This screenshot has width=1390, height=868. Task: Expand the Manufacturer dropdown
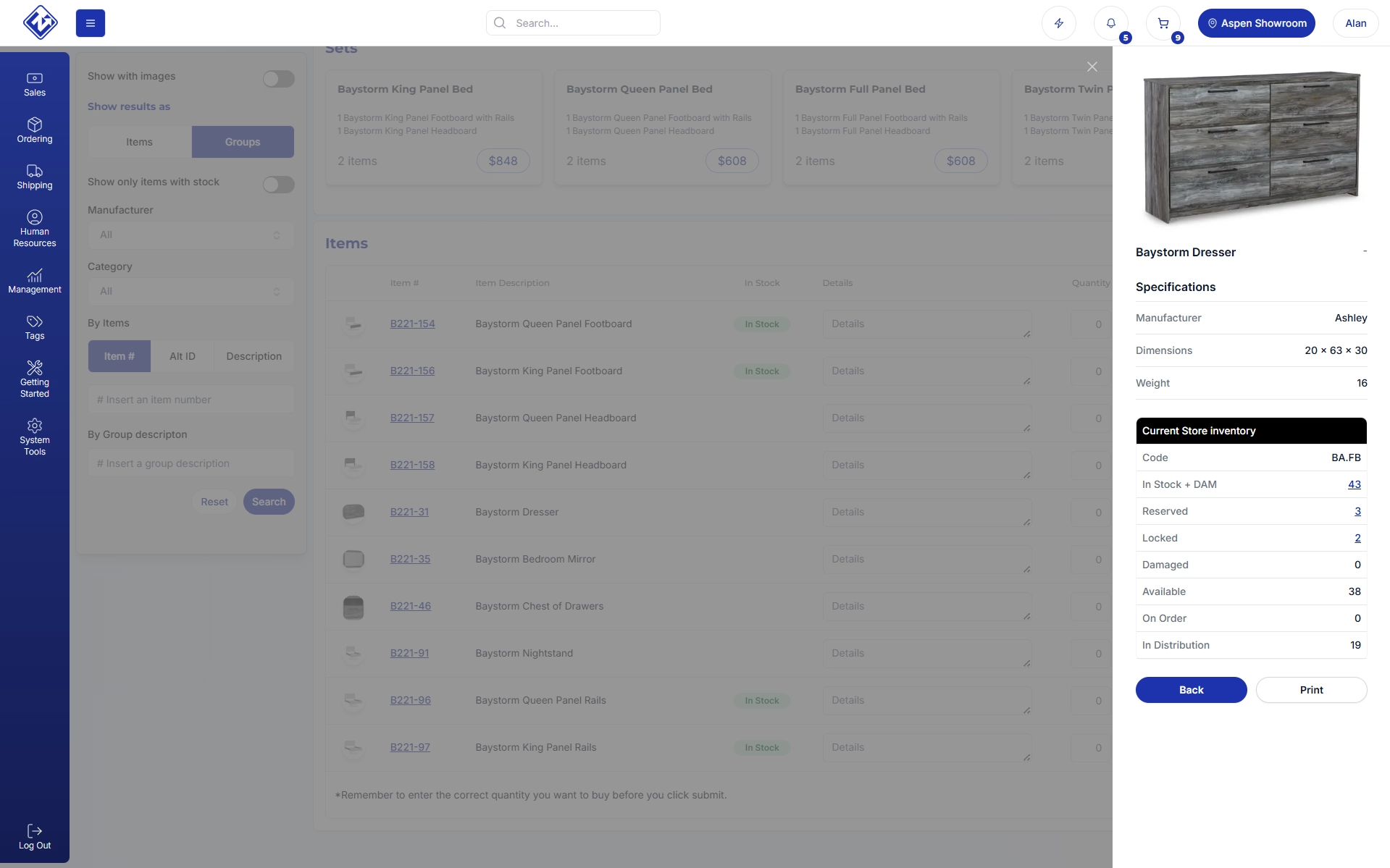[x=191, y=235]
